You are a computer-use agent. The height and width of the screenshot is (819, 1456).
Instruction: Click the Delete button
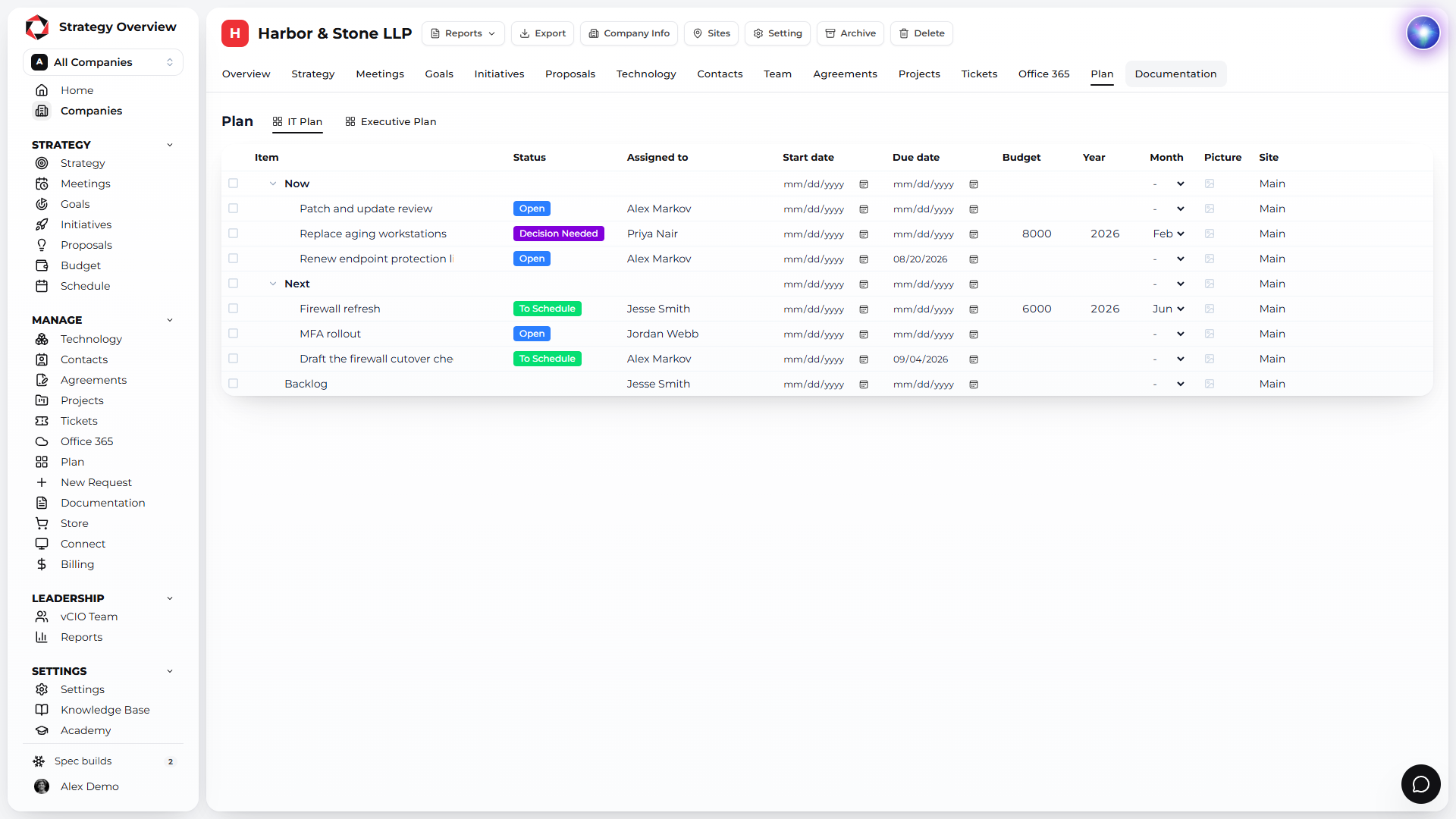[921, 33]
